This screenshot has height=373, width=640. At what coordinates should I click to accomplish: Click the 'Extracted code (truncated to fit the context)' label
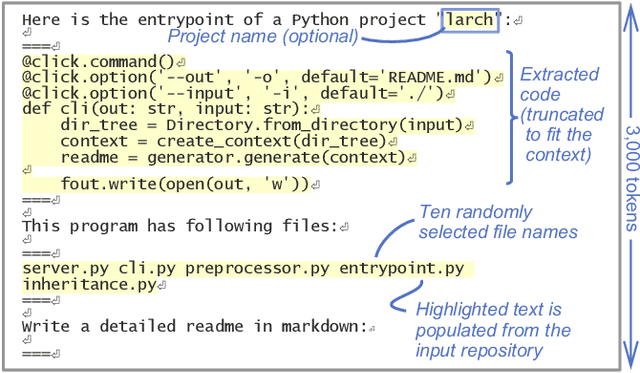pos(561,115)
